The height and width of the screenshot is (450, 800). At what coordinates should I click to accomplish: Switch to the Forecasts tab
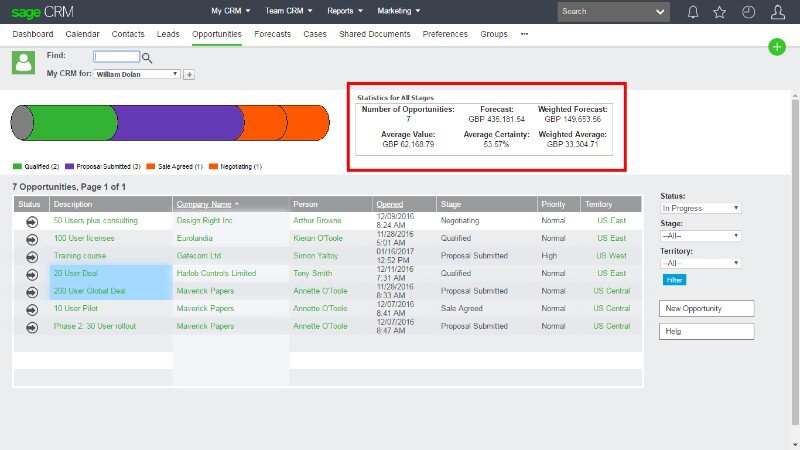(273, 34)
